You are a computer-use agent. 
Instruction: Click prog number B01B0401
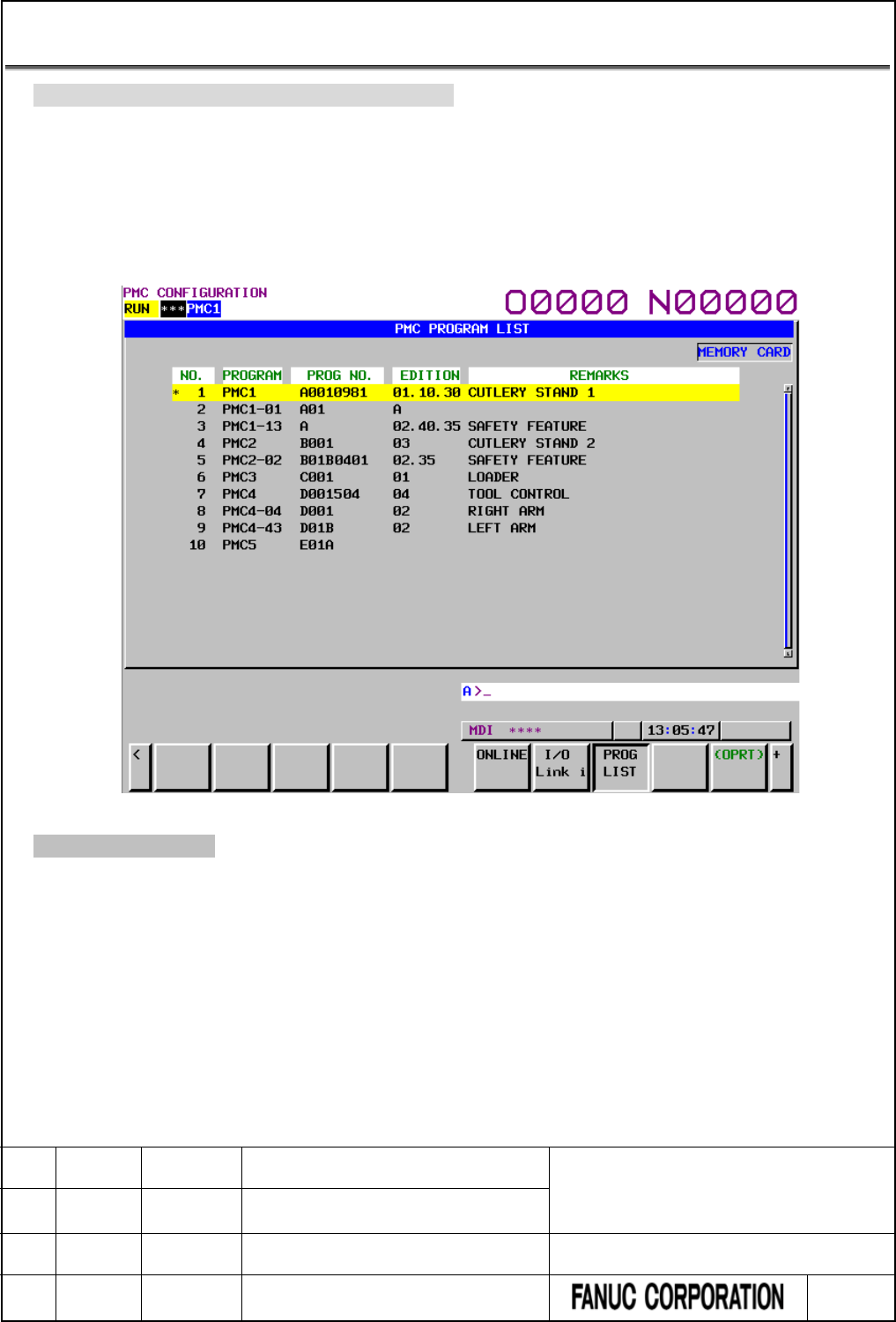pyautogui.click(x=334, y=460)
